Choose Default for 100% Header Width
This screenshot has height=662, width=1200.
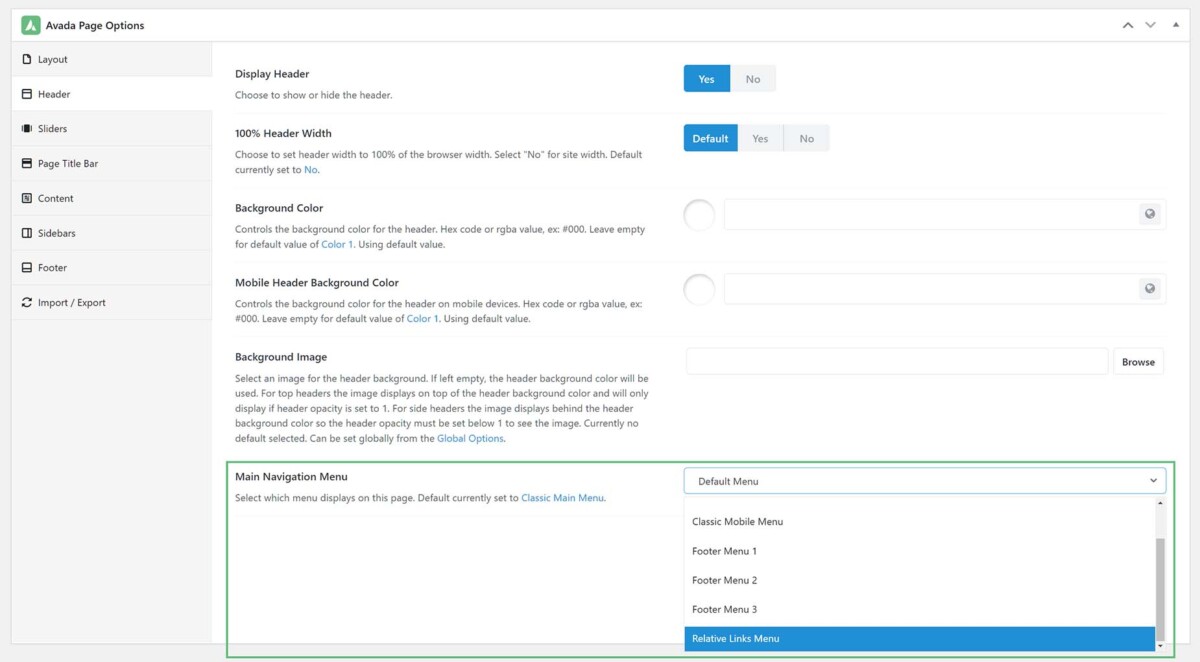pos(710,138)
